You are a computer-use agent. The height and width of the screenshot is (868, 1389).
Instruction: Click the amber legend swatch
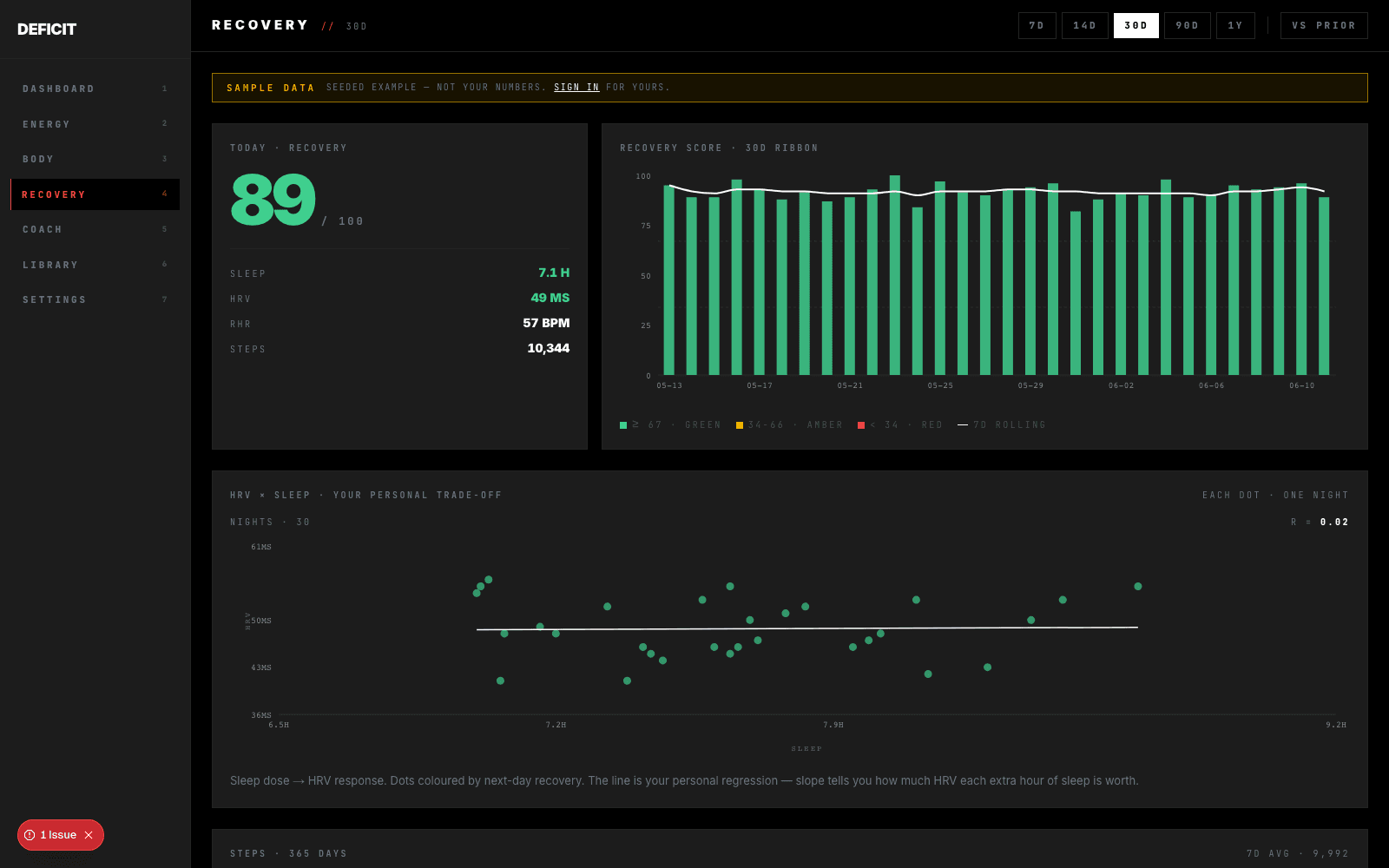740,425
